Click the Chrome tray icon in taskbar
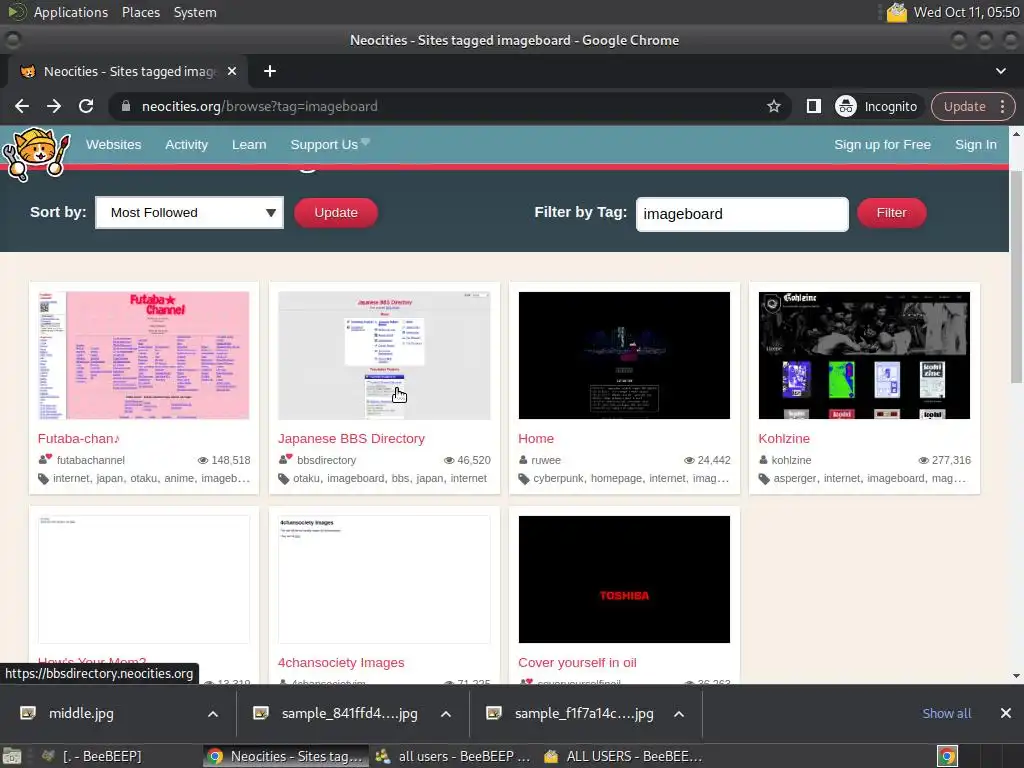 click(x=947, y=756)
